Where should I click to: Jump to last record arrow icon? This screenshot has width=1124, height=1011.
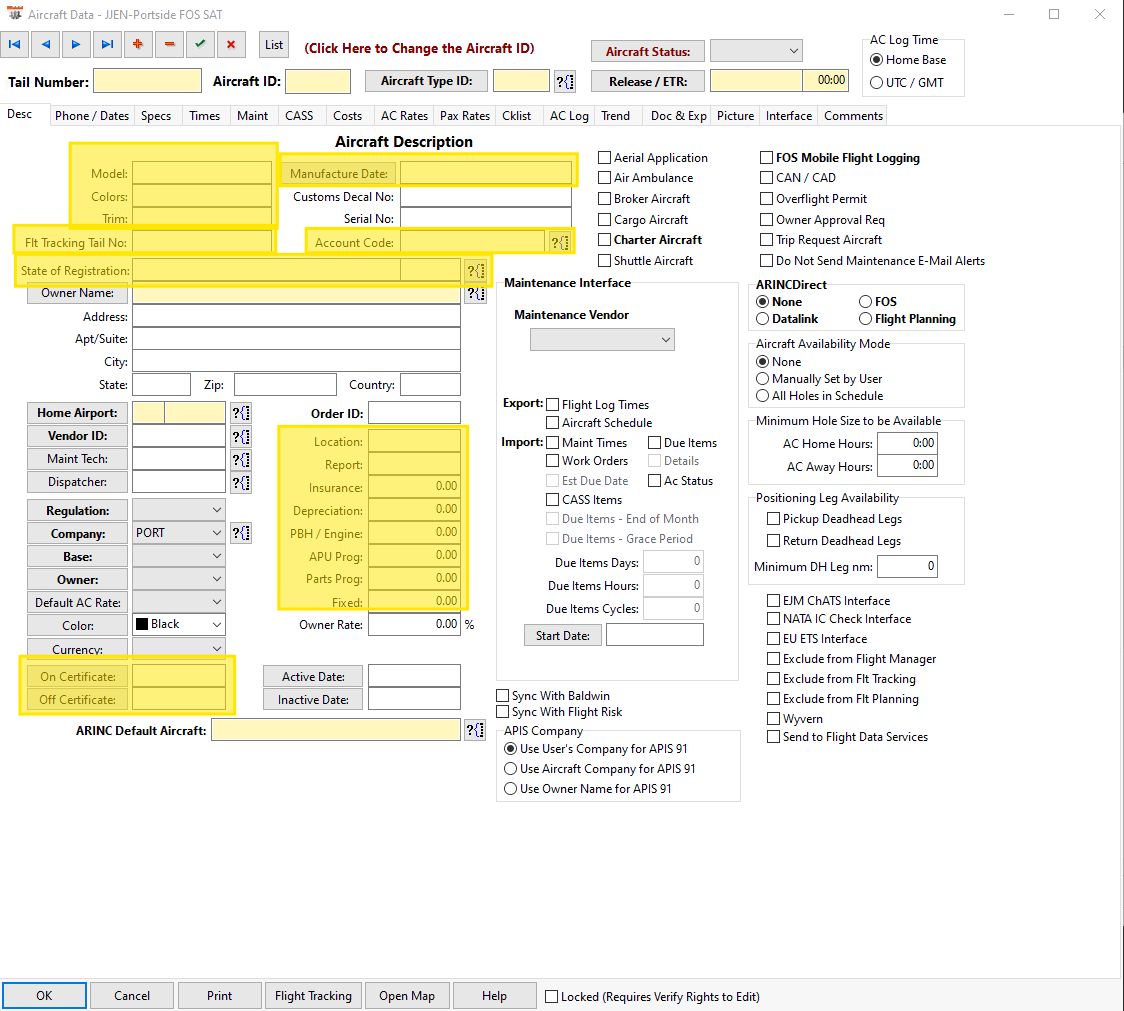107,44
